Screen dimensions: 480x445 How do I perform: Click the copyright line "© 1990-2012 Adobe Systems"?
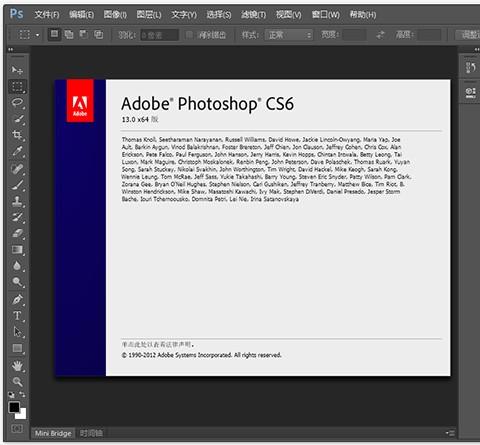tap(201, 355)
